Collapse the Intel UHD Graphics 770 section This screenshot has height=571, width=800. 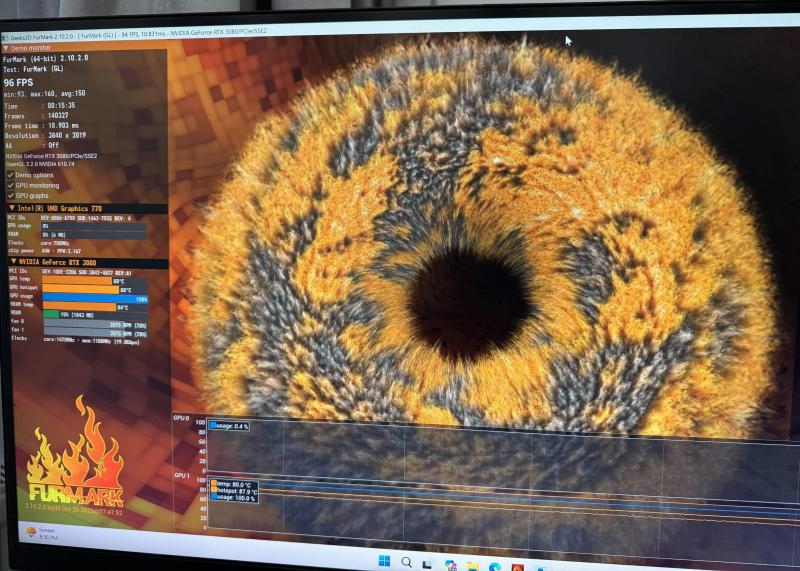[12, 208]
